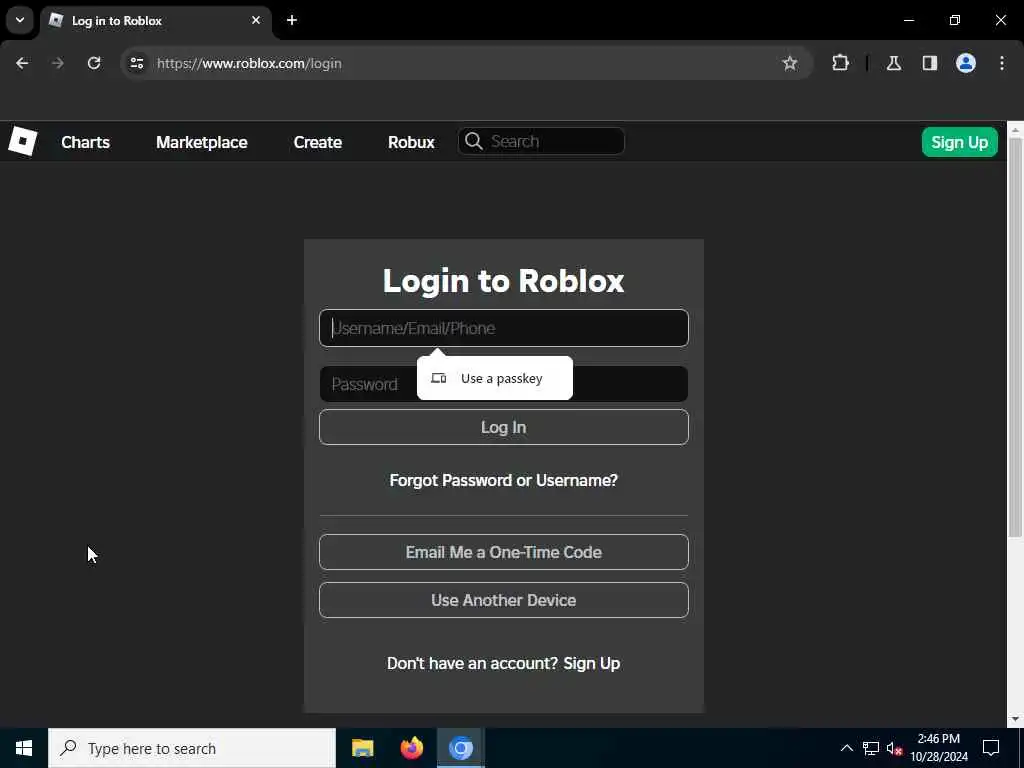Toggle the browser side panel icon

929,63
